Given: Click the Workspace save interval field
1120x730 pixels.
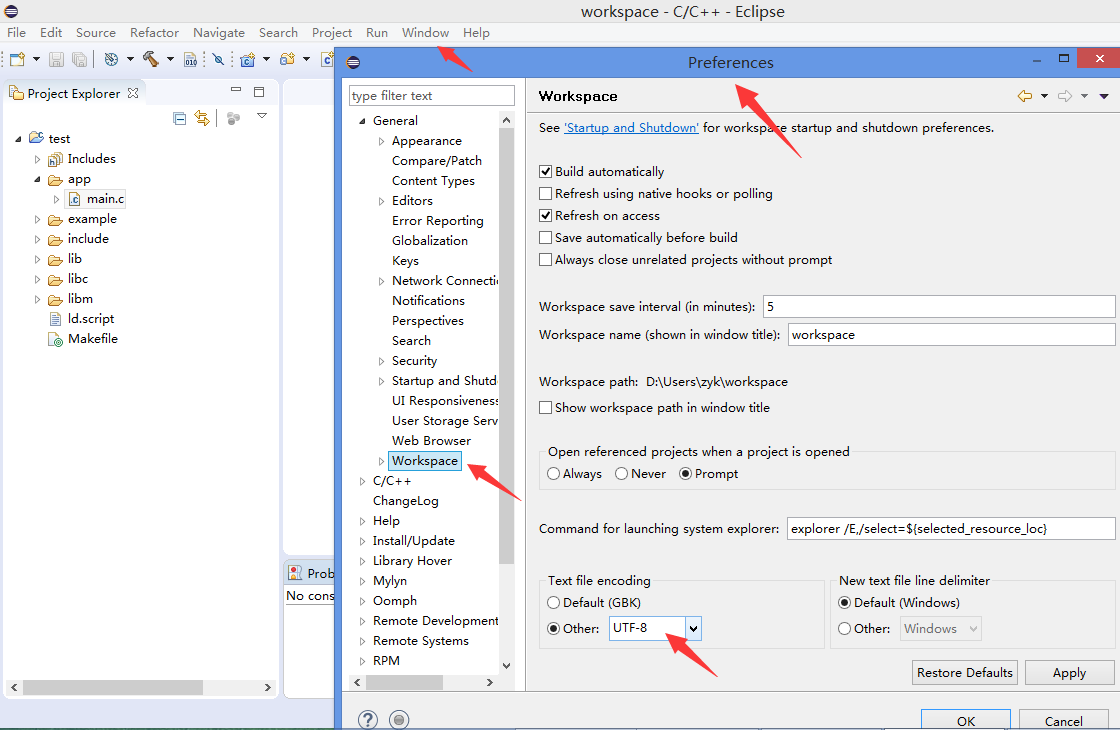Looking at the screenshot, I should coord(939,306).
